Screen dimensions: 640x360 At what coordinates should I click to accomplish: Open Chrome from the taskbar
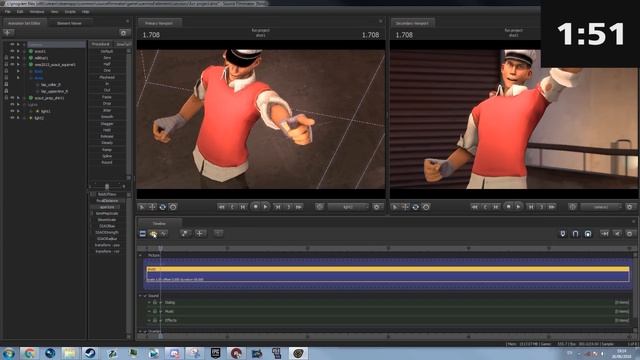(x=29, y=353)
